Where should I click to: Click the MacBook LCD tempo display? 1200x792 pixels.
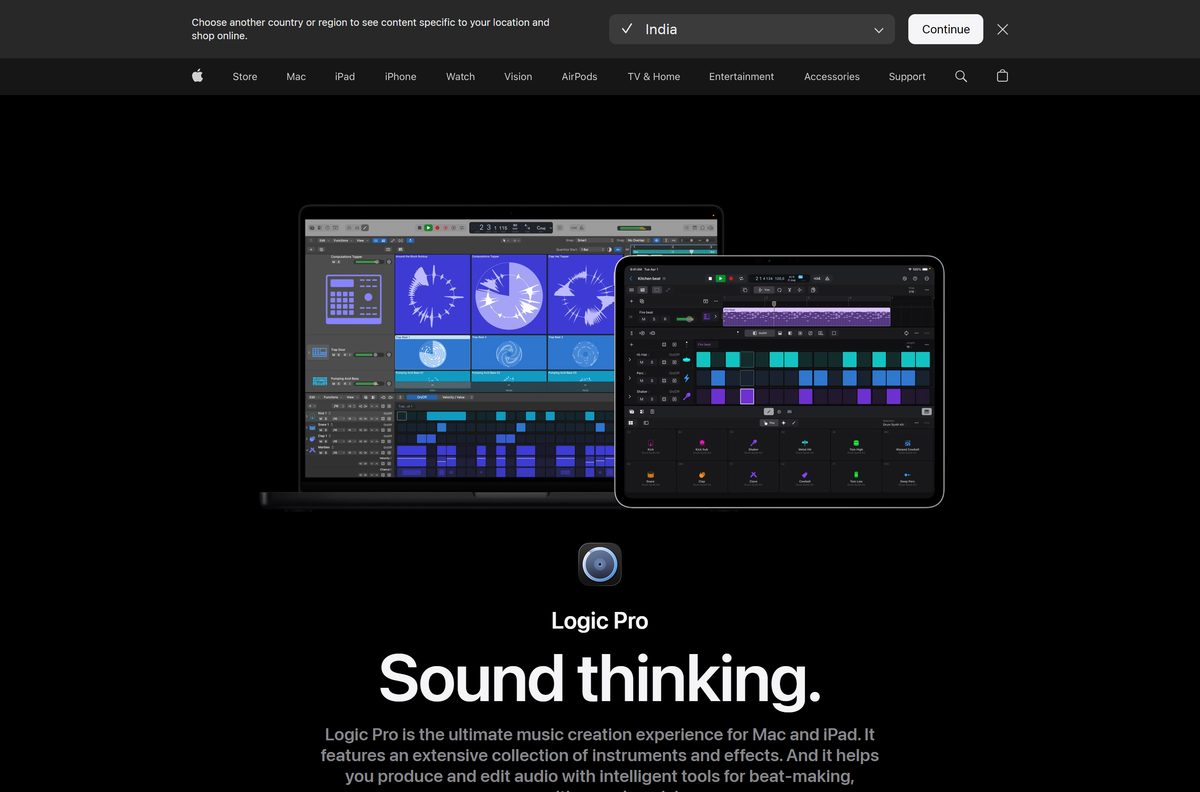[x=511, y=228]
